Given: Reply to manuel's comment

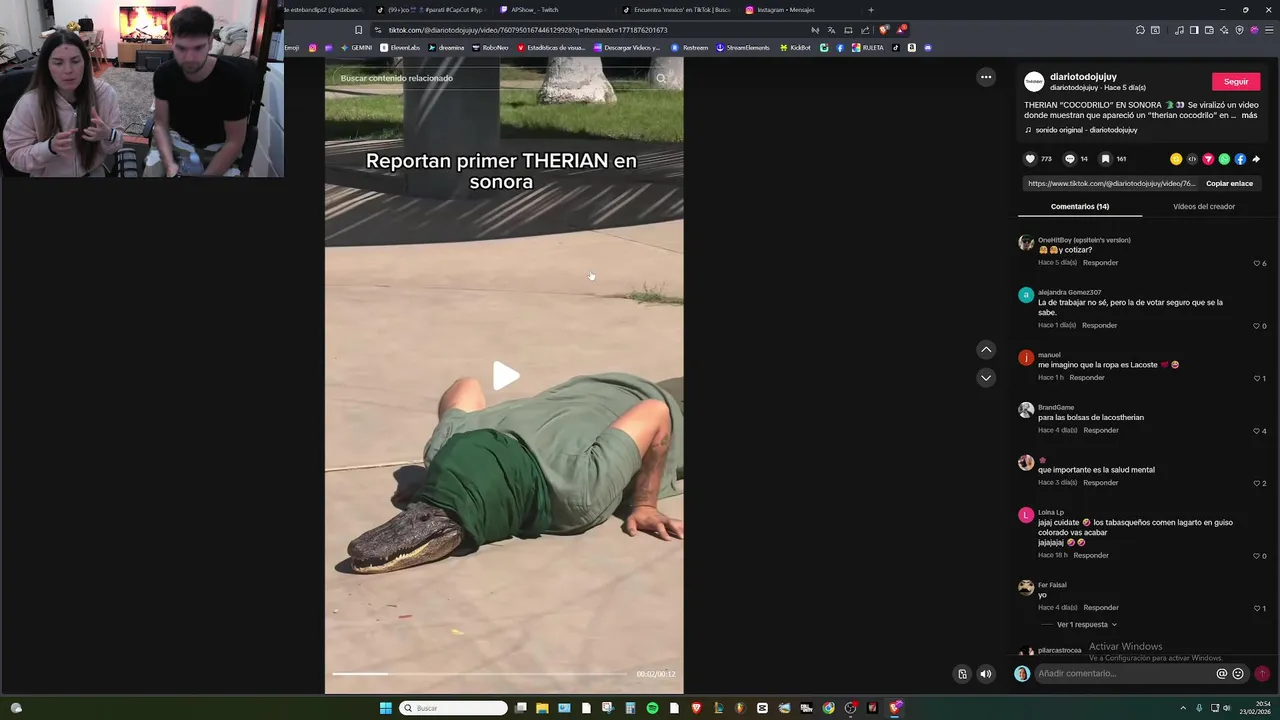Looking at the screenshot, I should tap(1087, 378).
